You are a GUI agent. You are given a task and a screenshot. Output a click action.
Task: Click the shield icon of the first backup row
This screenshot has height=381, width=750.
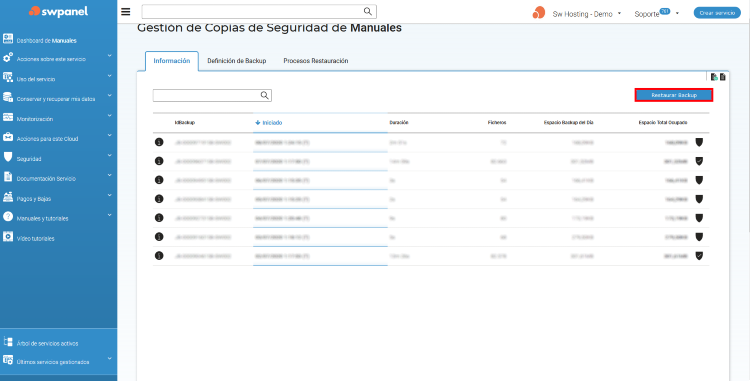tap(699, 142)
